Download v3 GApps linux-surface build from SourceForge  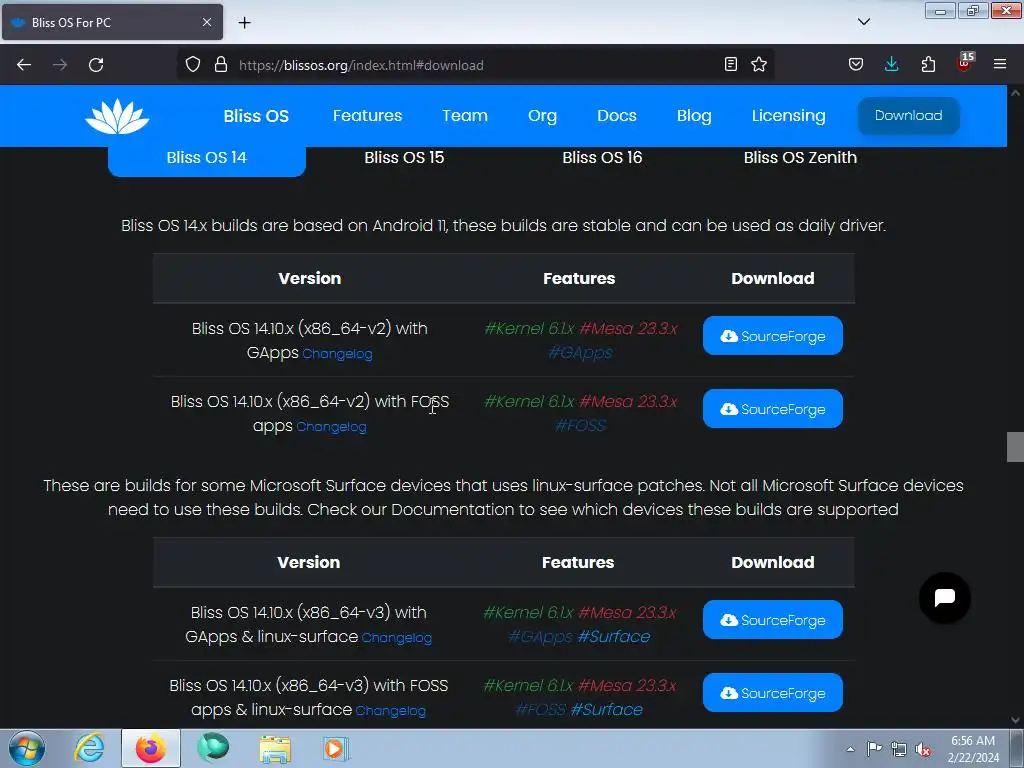[x=773, y=620]
